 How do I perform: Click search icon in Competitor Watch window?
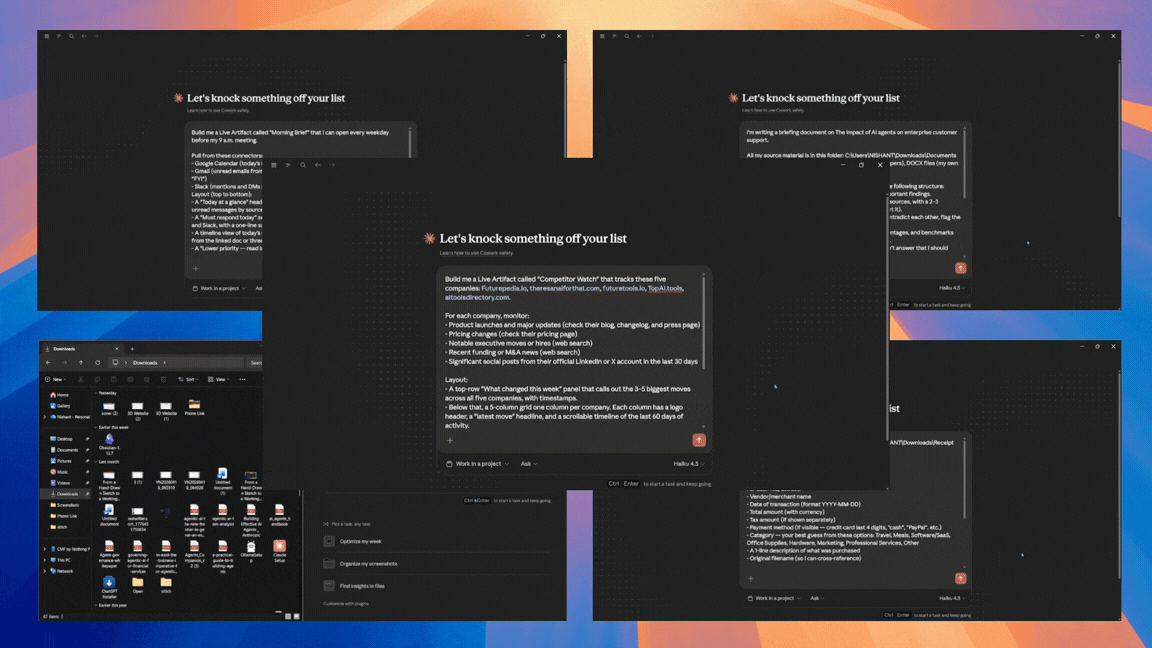pos(303,165)
